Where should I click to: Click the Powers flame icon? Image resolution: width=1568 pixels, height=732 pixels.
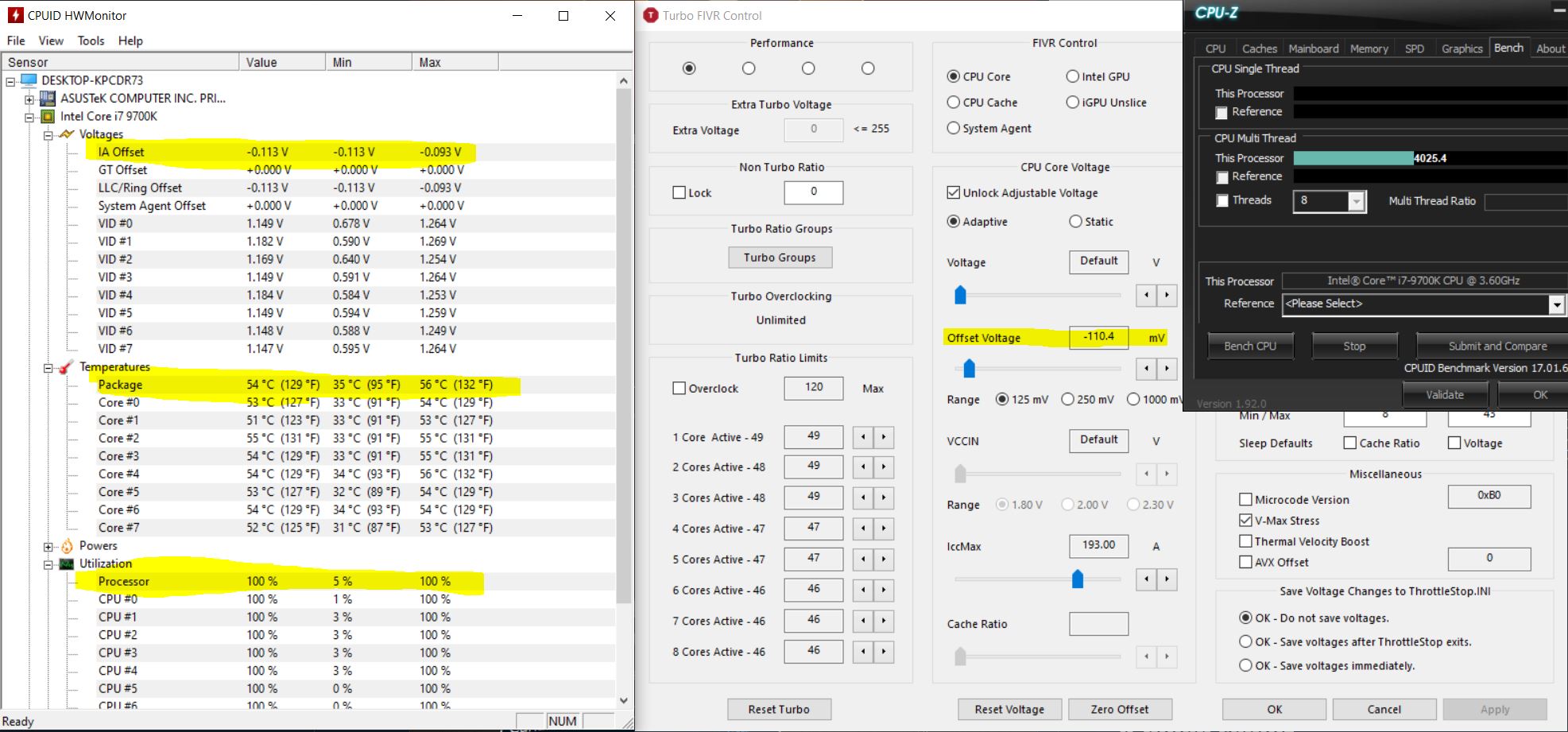67,546
